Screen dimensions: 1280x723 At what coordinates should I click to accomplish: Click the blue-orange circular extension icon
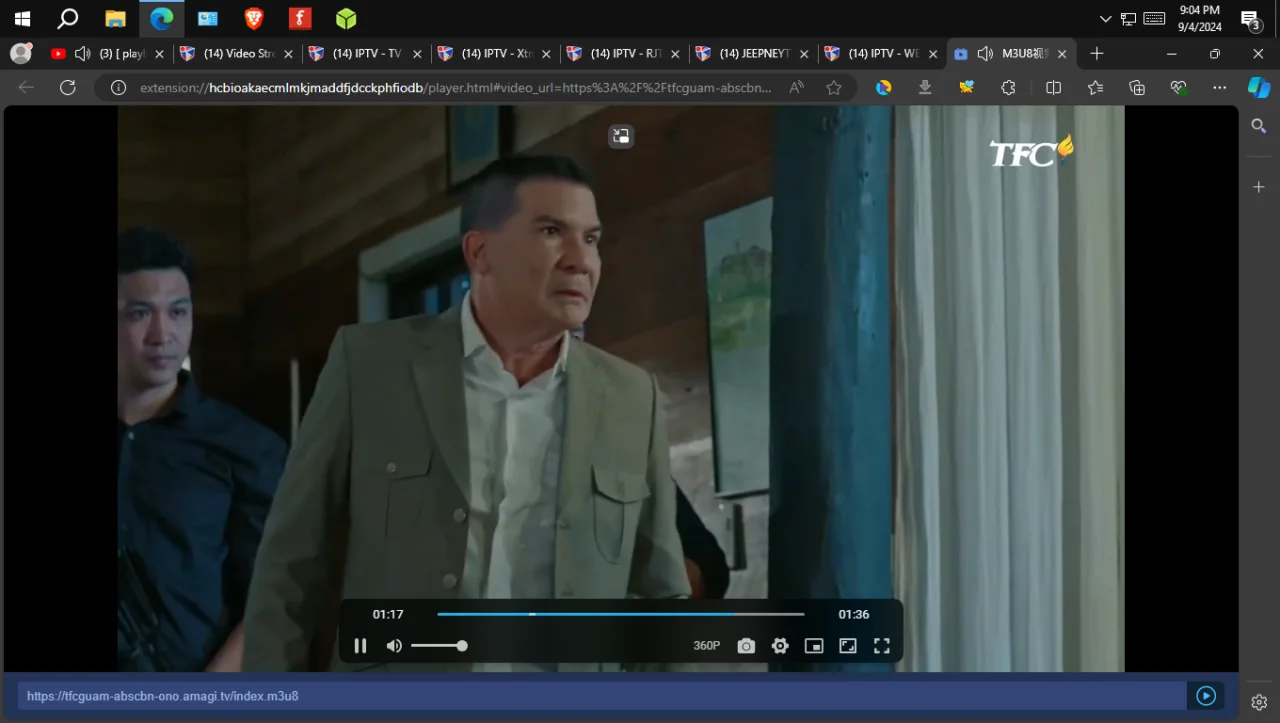click(884, 88)
